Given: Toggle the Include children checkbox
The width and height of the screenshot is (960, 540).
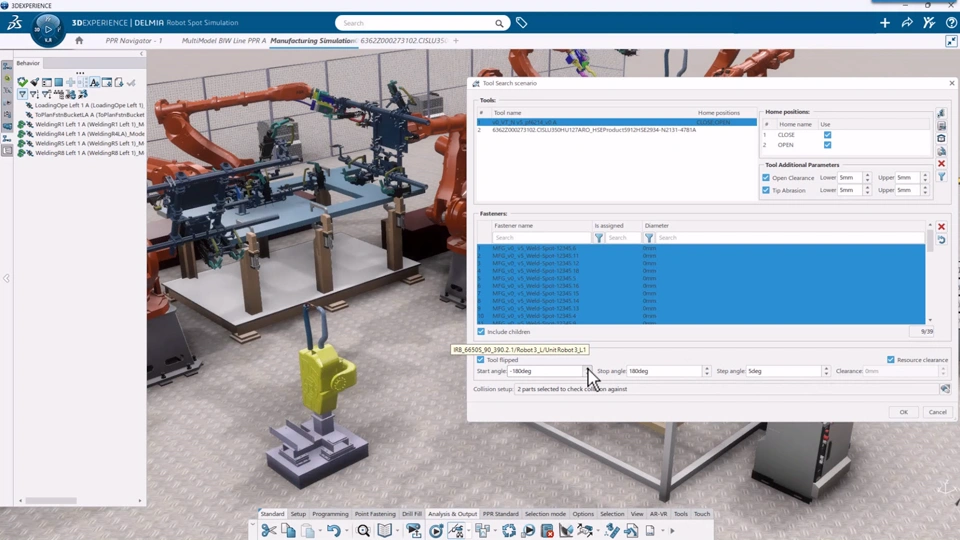Looking at the screenshot, I should pyautogui.click(x=481, y=332).
